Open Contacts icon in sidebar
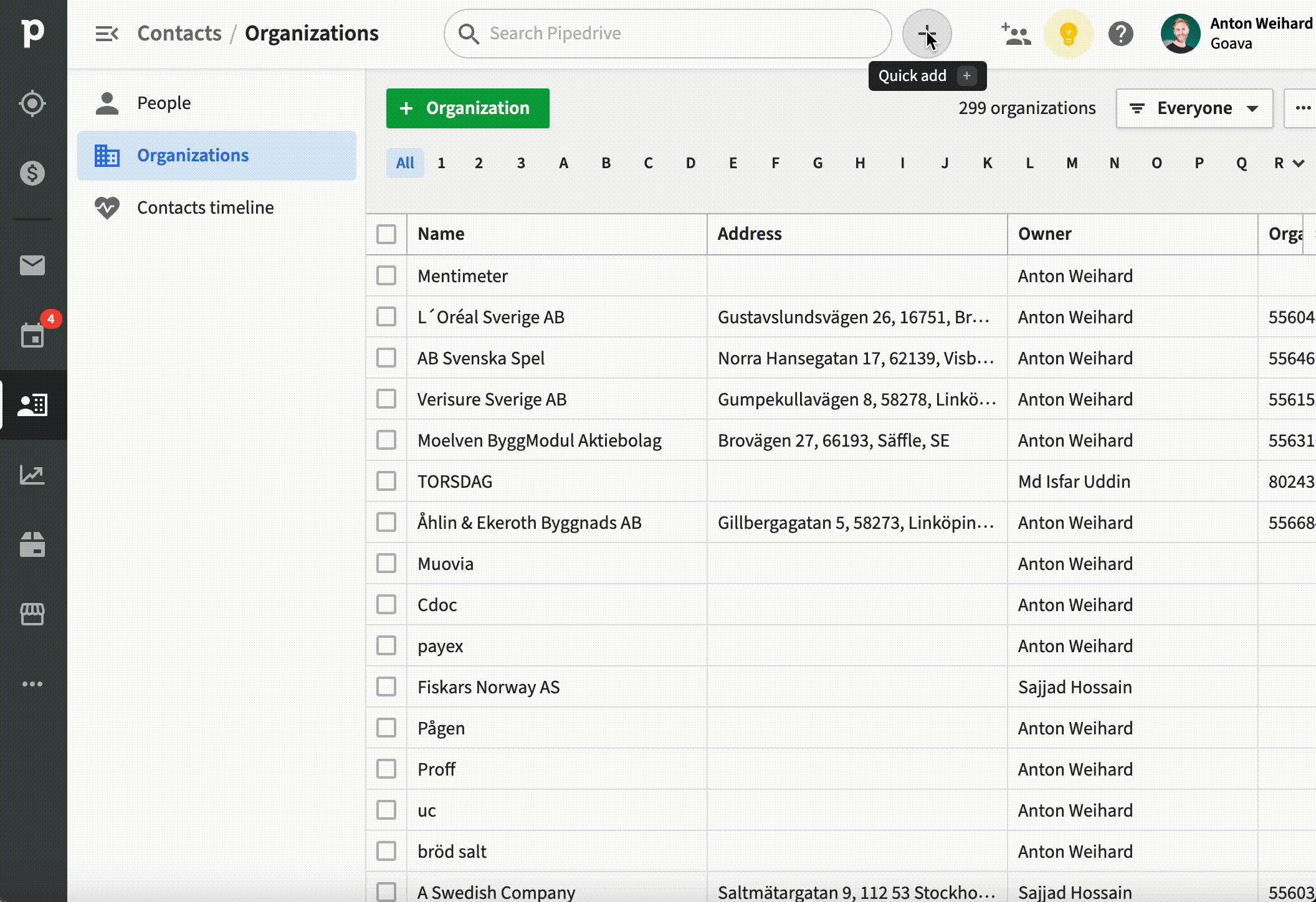1316x902 pixels. coord(32,405)
